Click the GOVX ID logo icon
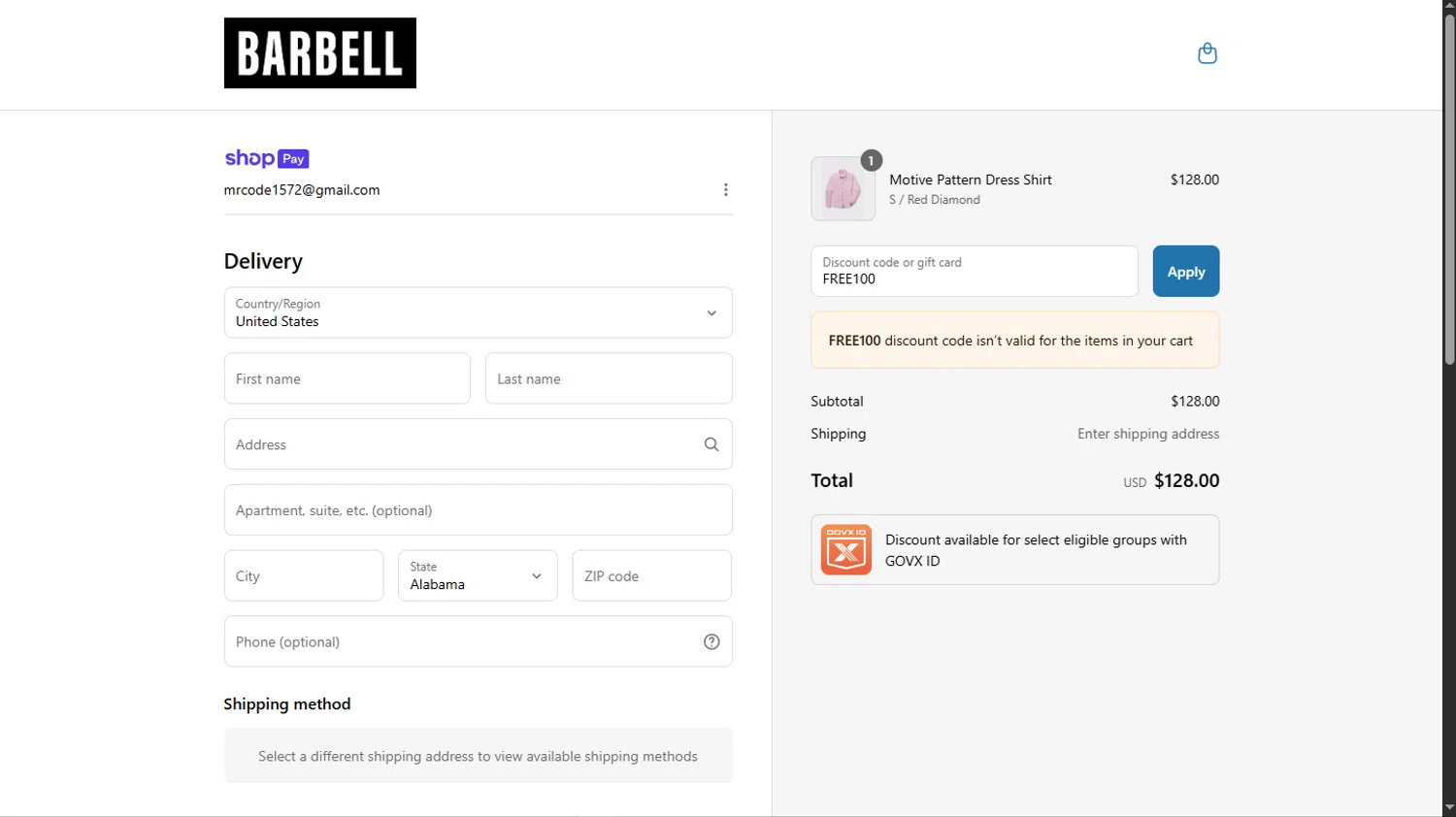 [x=846, y=550]
